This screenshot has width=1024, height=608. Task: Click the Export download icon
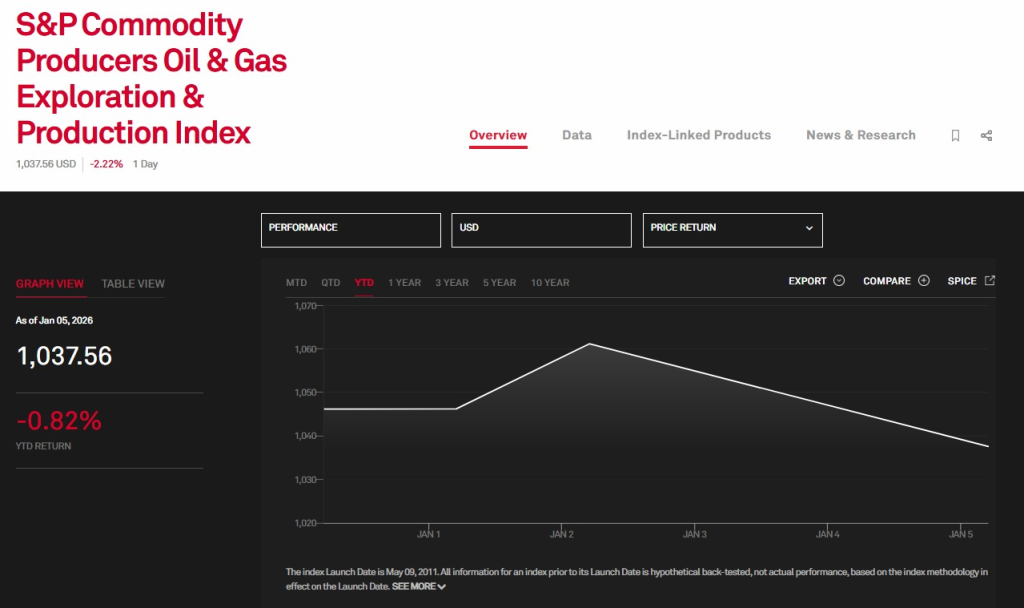click(x=839, y=281)
